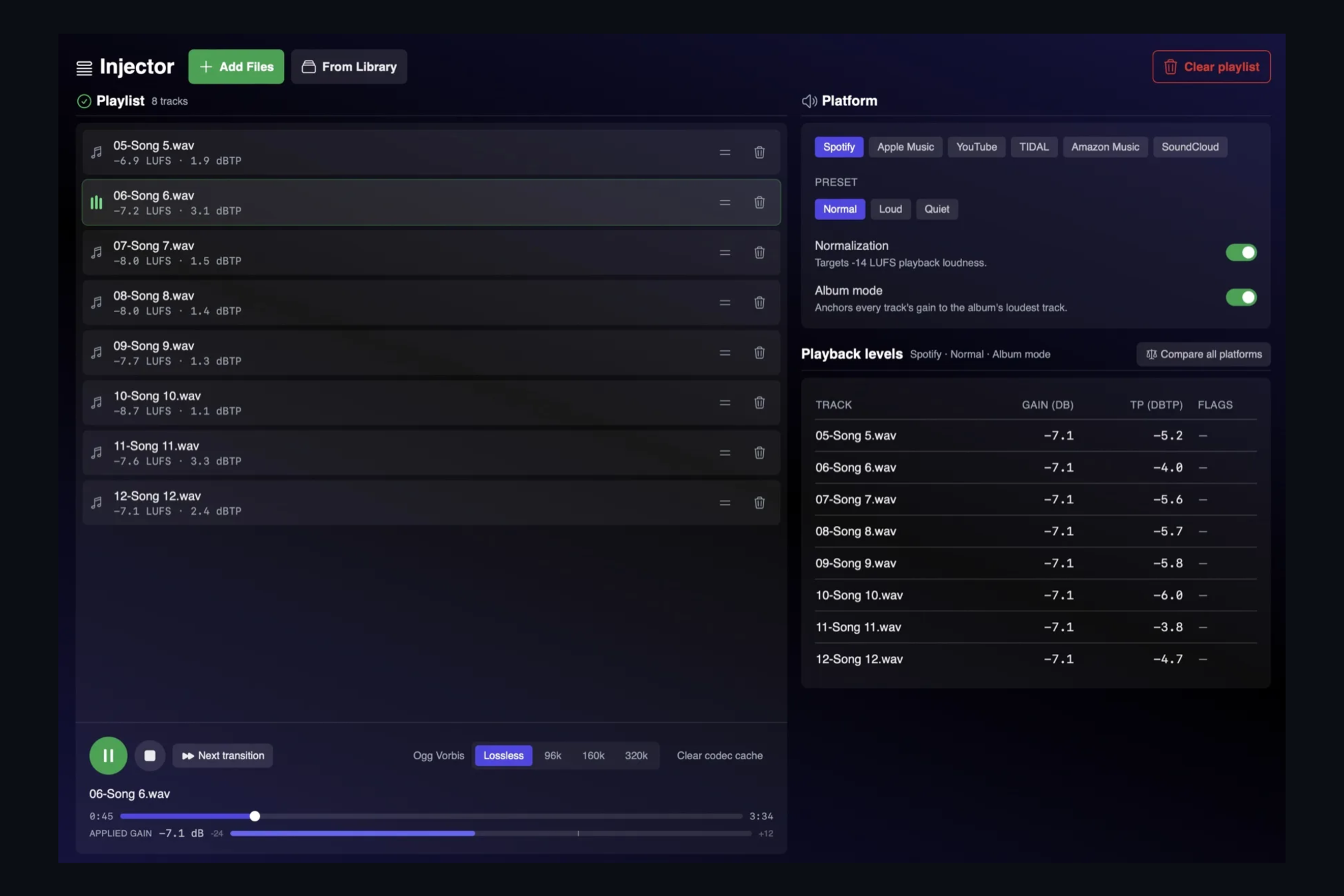1344x896 pixels.
Task: Set codec quality to 320k
Action: click(636, 755)
